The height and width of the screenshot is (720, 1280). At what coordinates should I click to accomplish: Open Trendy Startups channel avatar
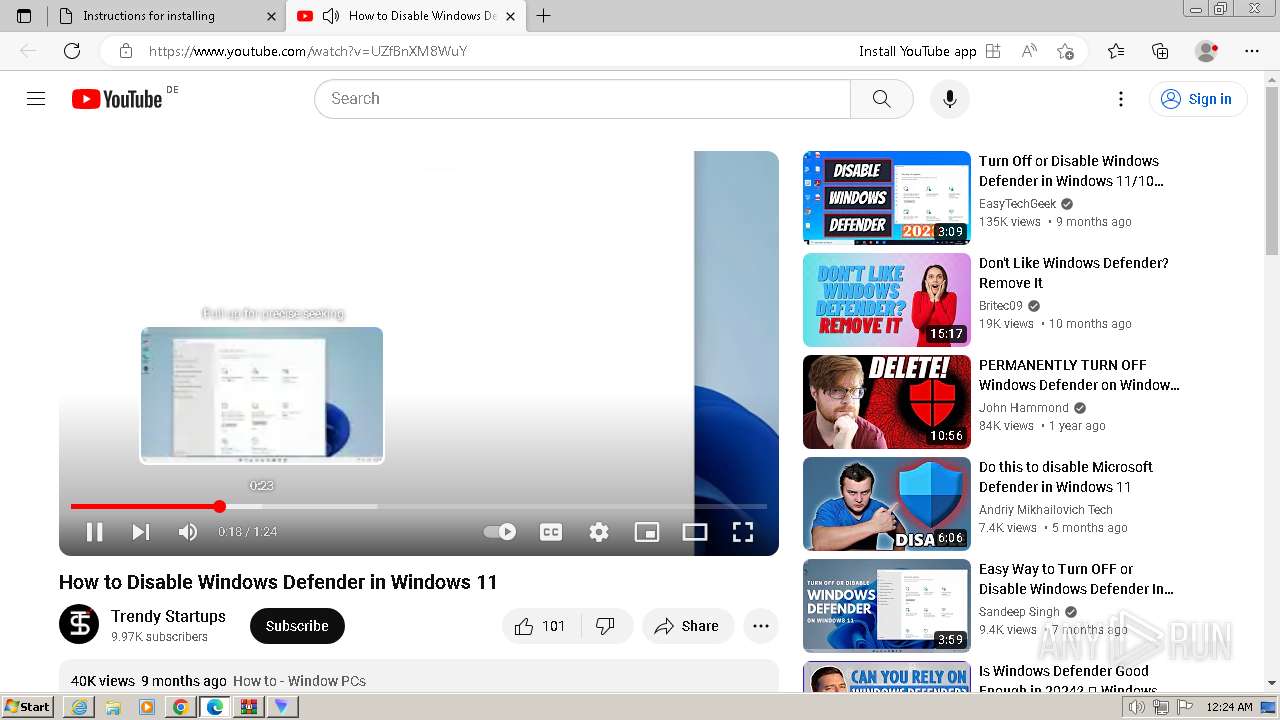pos(79,624)
